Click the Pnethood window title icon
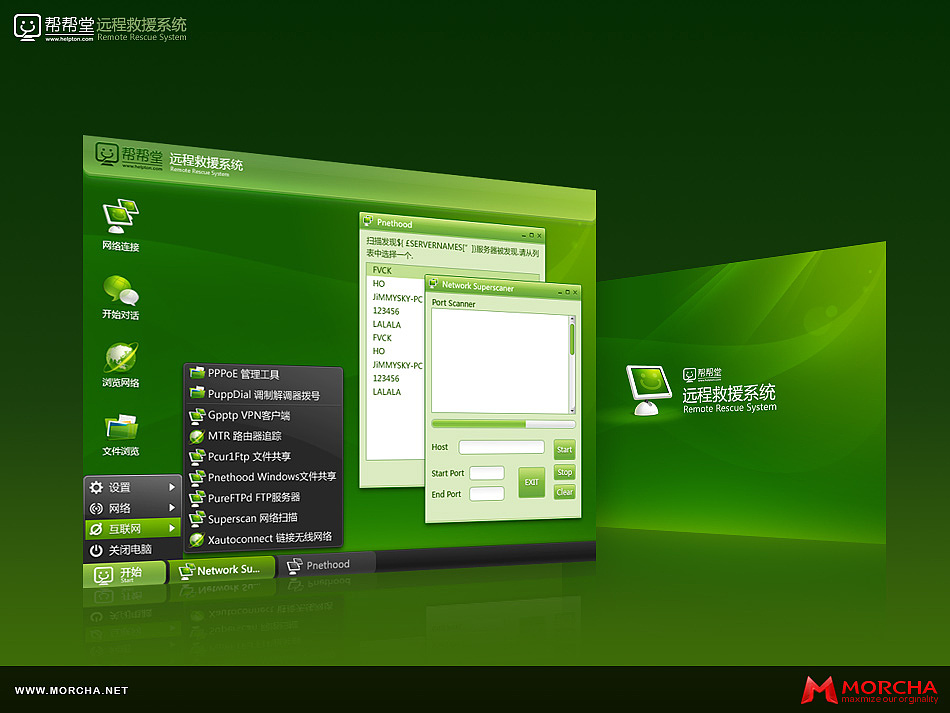Viewport: 950px width, 713px height. [368, 221]
